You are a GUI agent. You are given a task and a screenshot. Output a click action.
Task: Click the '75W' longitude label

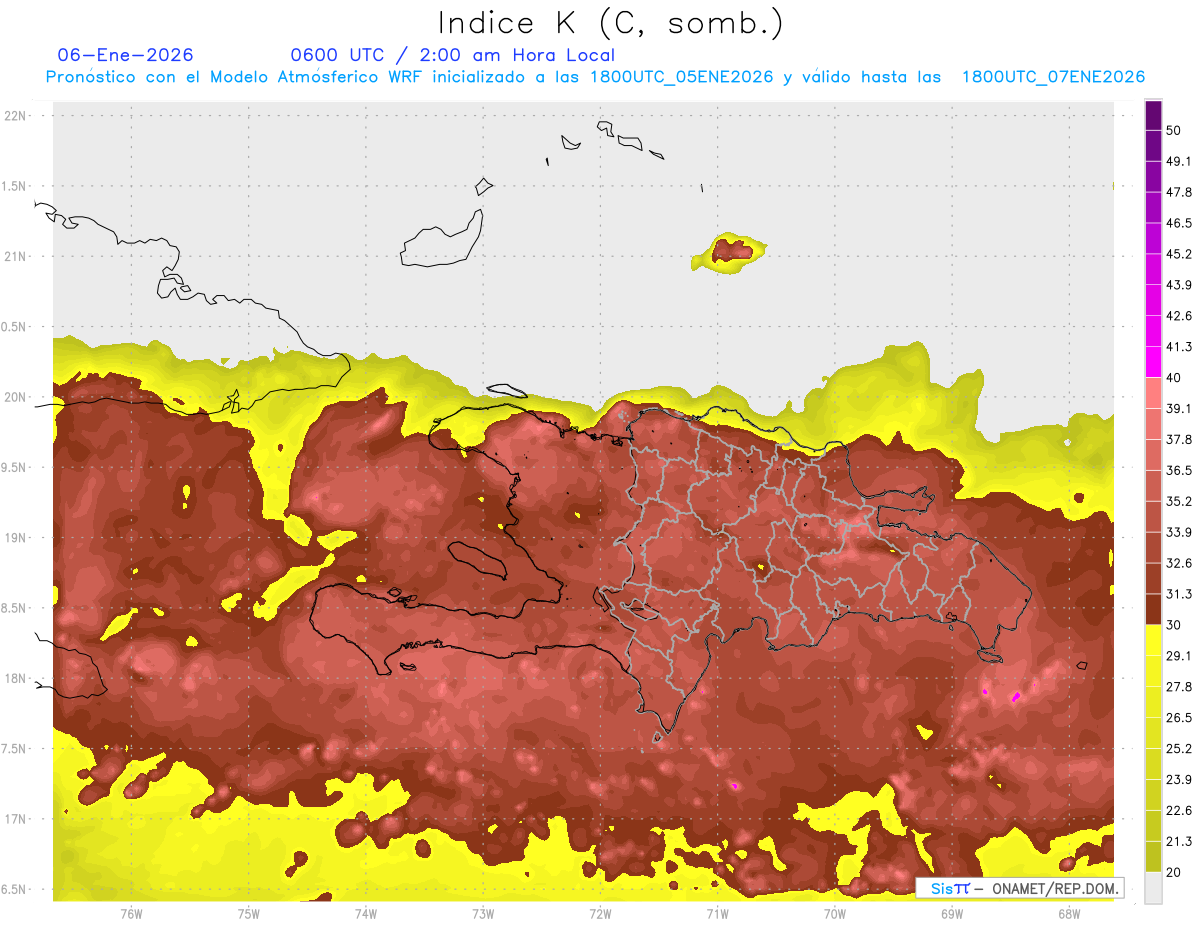coord(249,913)
